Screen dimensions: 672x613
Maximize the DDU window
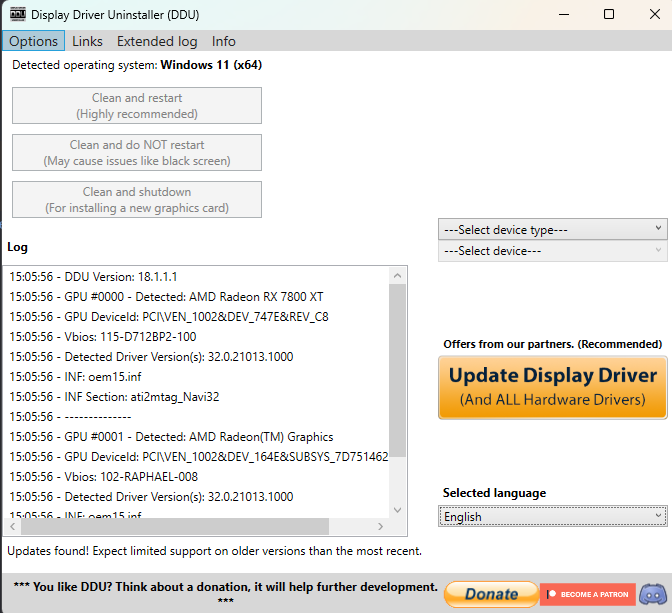pos(609,15)
